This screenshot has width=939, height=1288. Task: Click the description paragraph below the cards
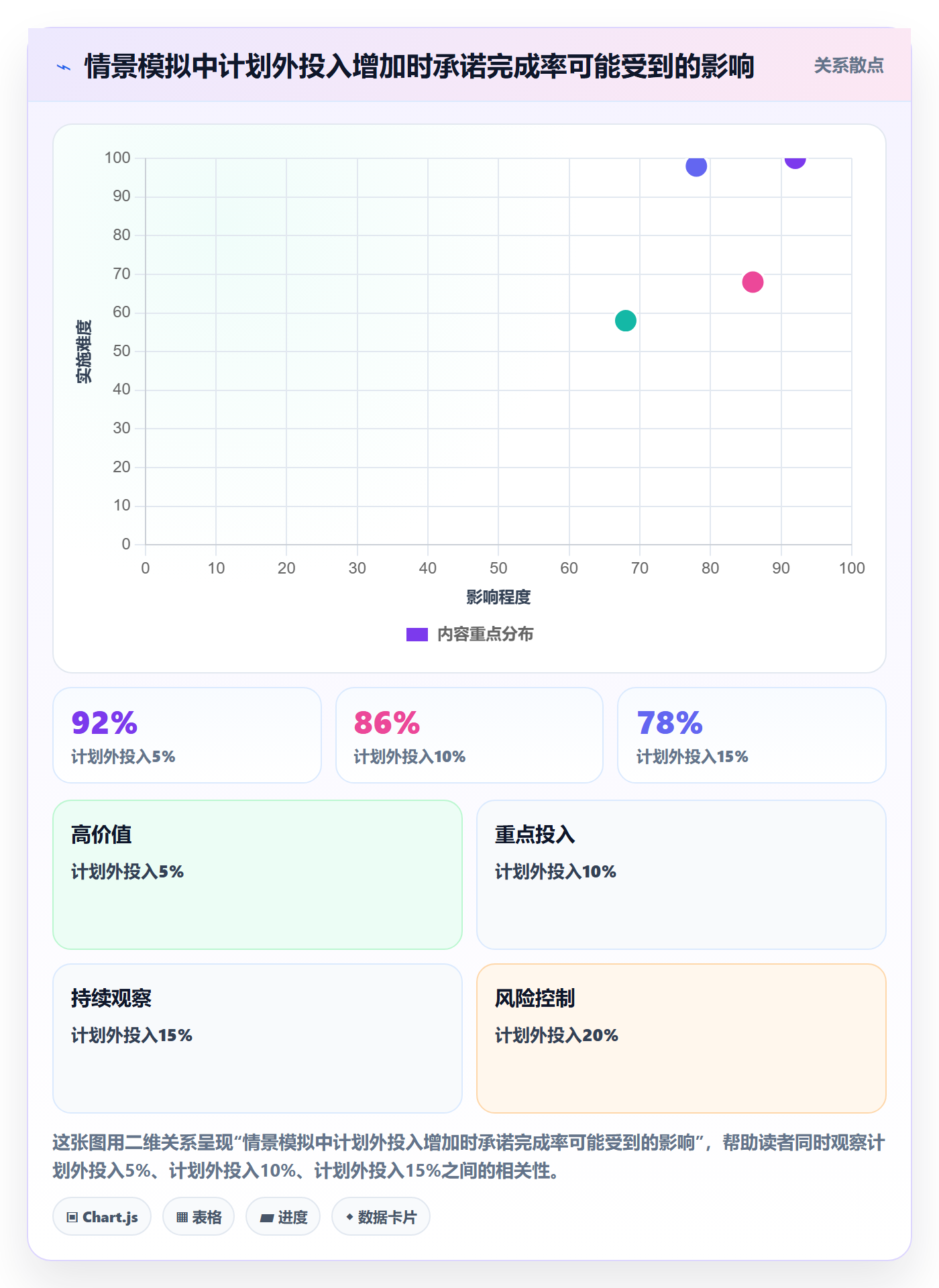pos(469,1157)
